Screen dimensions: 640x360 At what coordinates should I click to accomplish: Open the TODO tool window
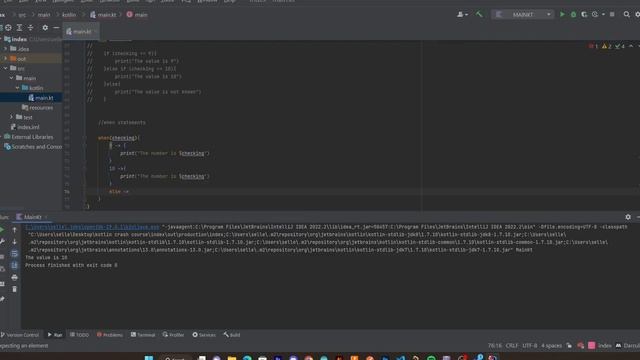(79, 335)
